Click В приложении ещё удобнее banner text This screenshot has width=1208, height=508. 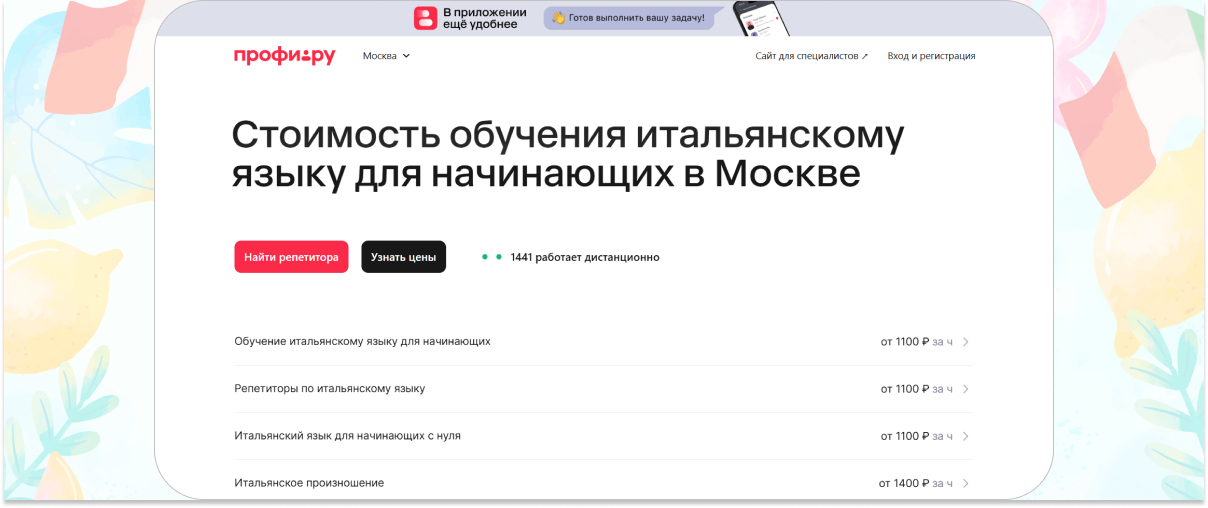click(x=484, y=18)
